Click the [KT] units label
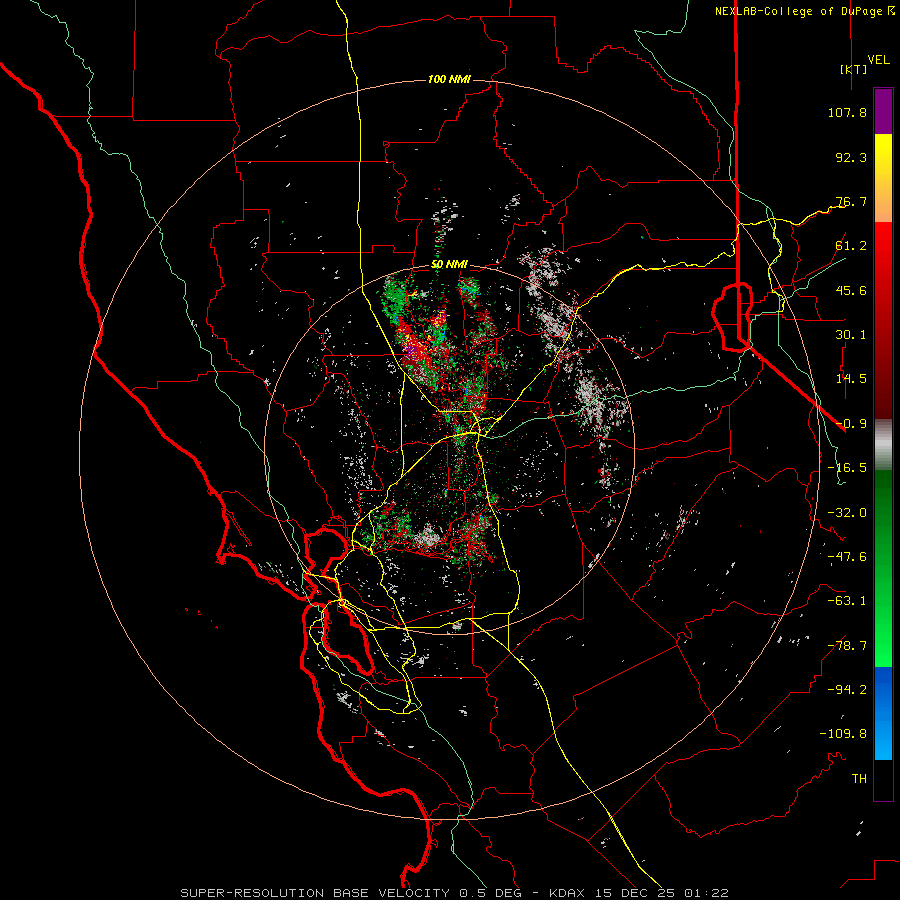 tap(854, 69)
